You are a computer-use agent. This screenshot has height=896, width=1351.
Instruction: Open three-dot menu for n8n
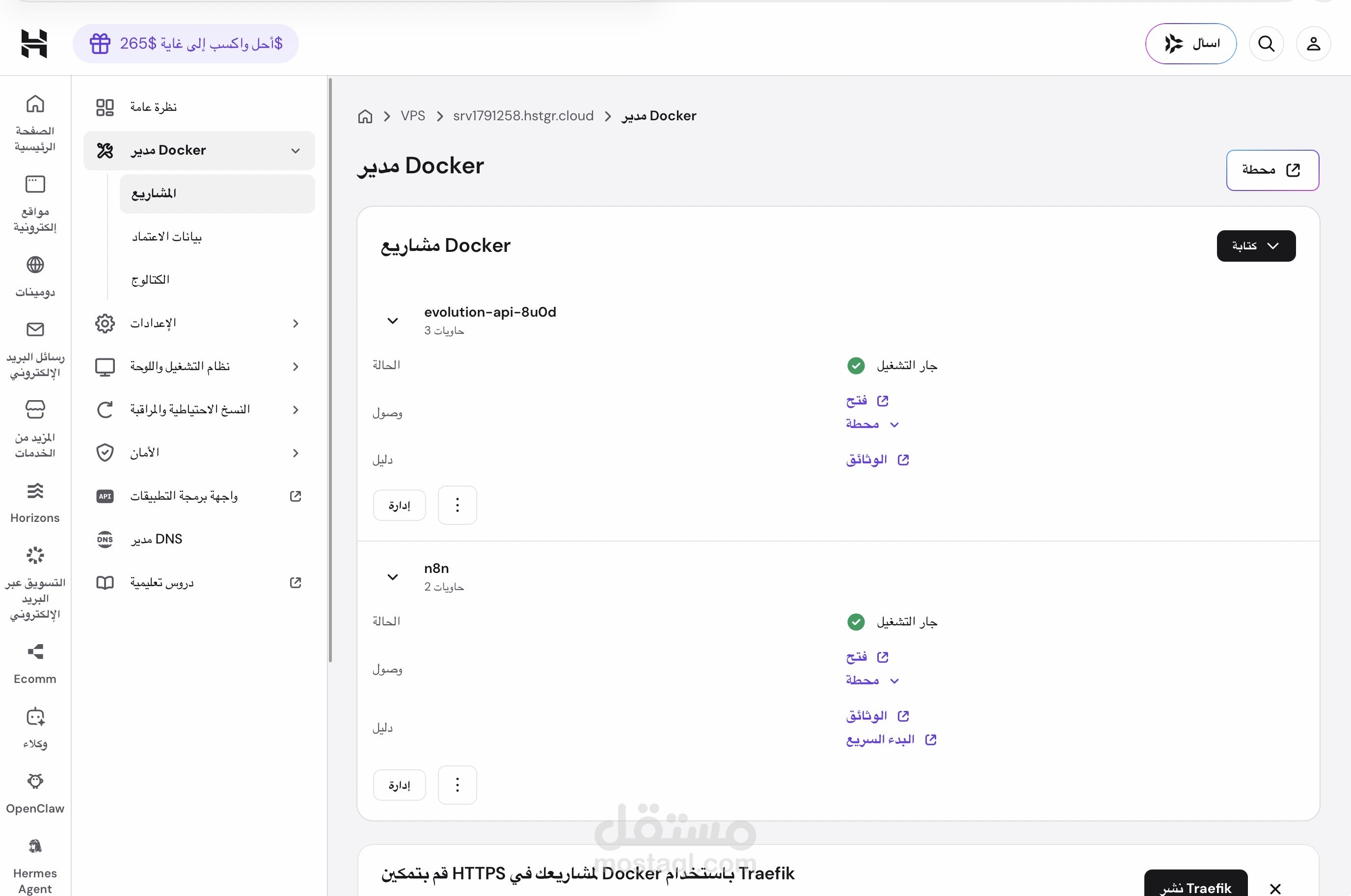pos(457,785)
